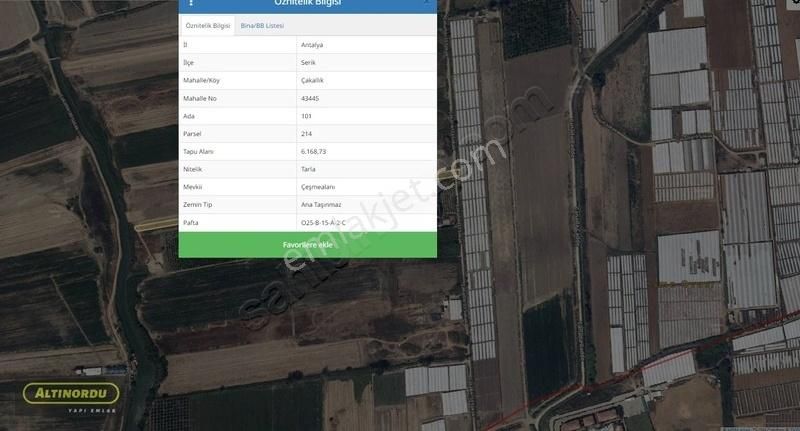Click the Tapu Alanı row label

198,151
